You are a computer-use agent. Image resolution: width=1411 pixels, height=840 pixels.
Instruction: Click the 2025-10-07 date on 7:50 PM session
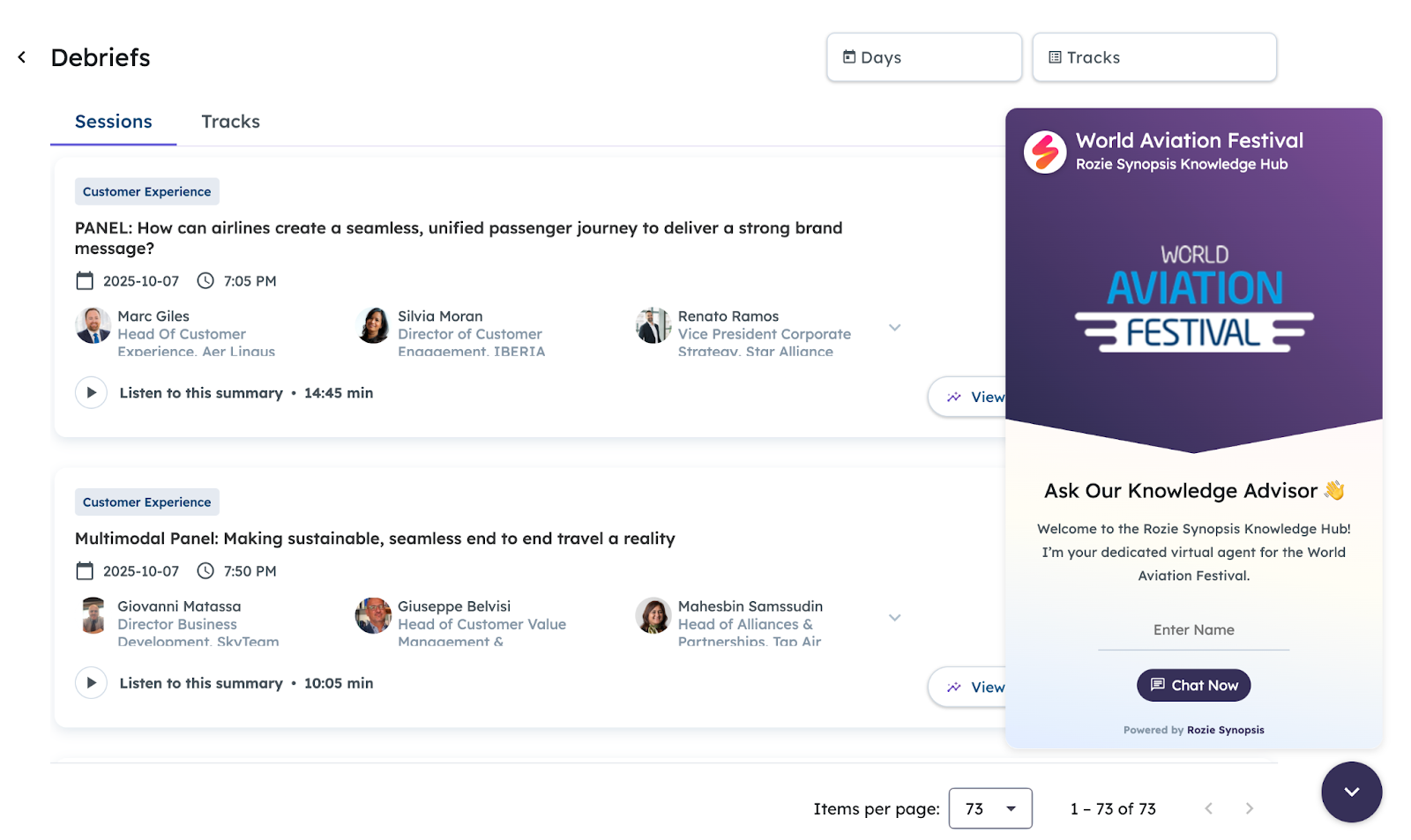[x=141, y=571]
